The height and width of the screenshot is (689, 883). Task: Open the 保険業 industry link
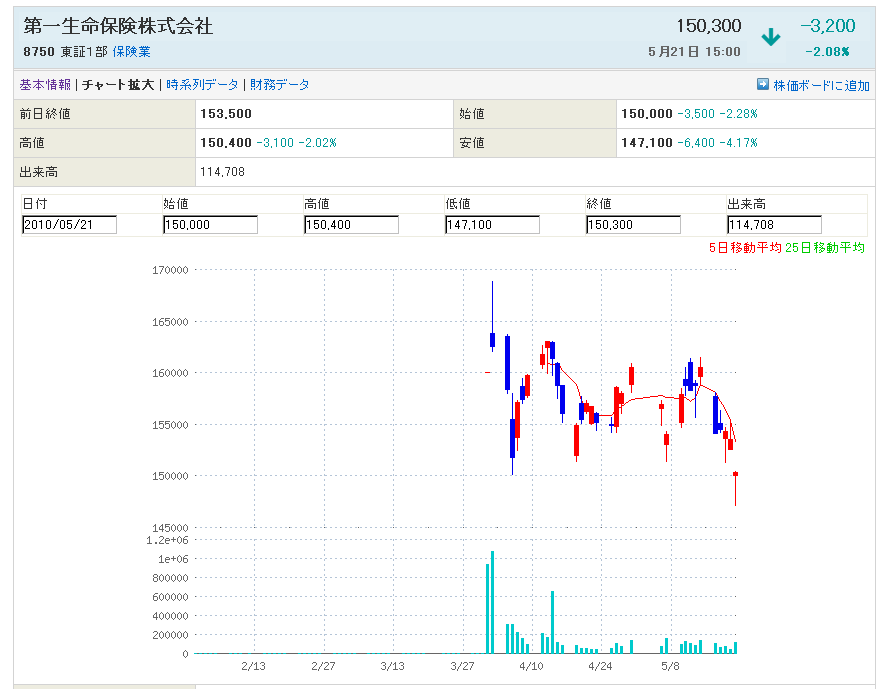pos(131,52)
